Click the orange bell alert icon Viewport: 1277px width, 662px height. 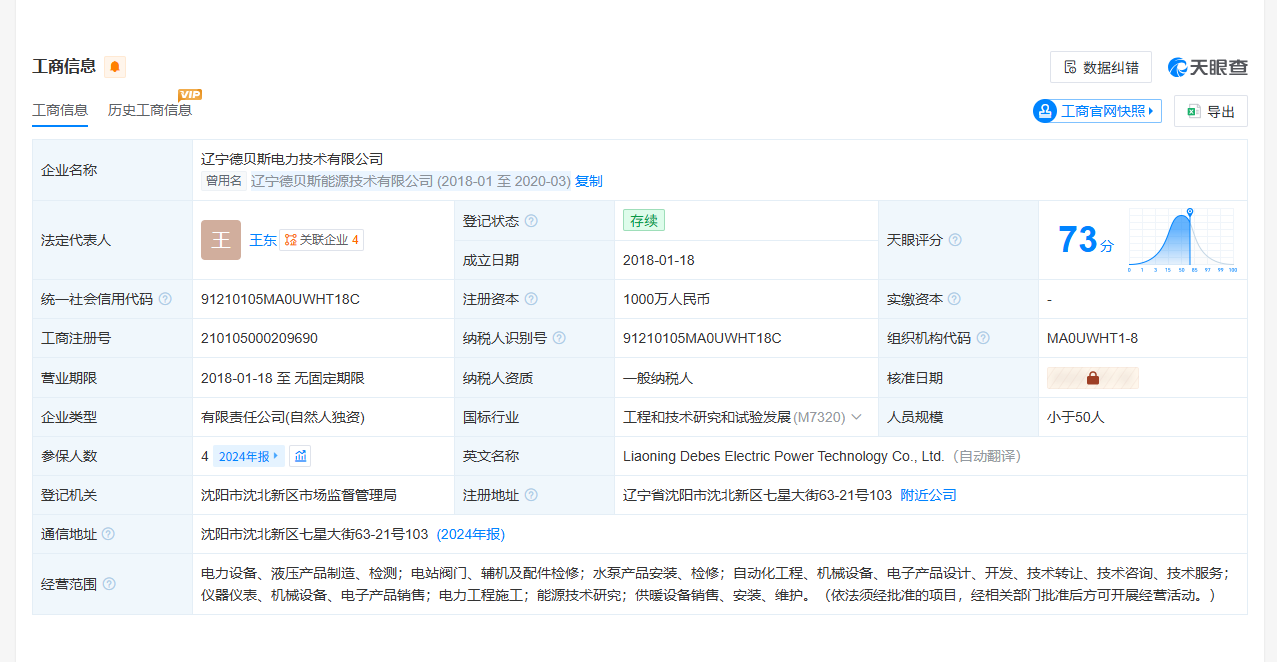tap(115, 67)
